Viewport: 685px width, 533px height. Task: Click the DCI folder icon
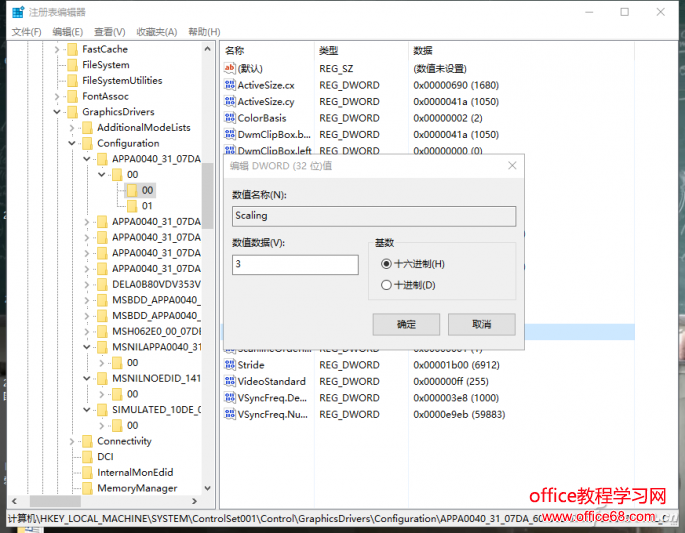coord(88,457)
